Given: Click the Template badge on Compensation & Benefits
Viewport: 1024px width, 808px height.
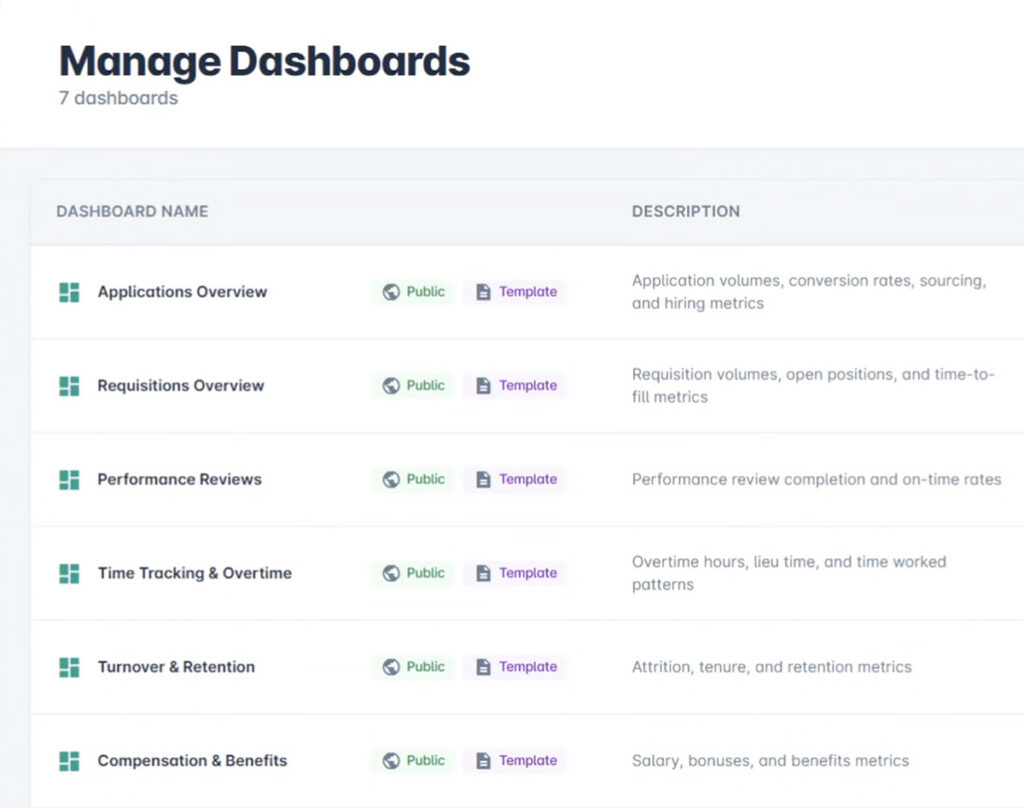Looking at the screenshot, I should tap(515, 761).
